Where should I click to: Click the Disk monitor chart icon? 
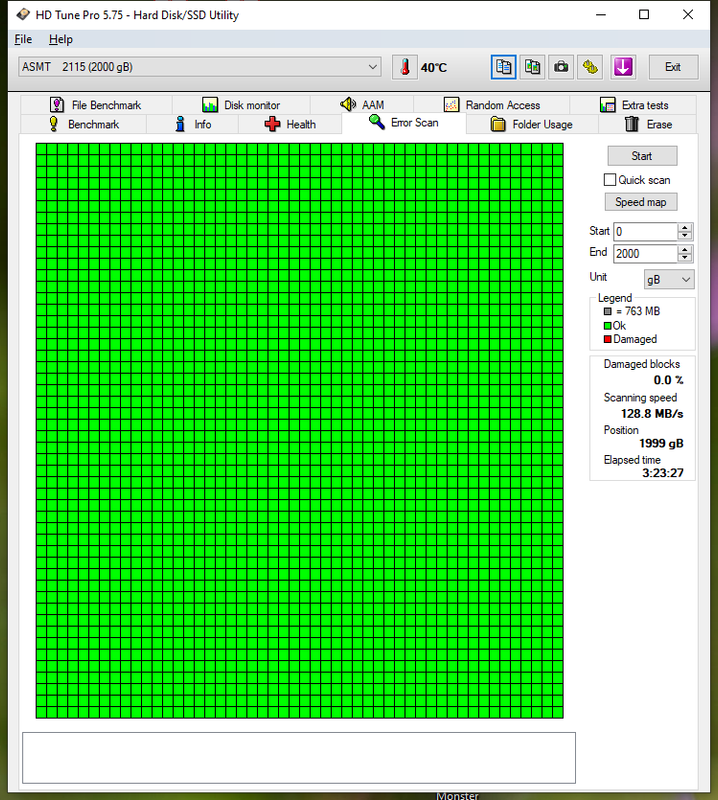point(210,105)
